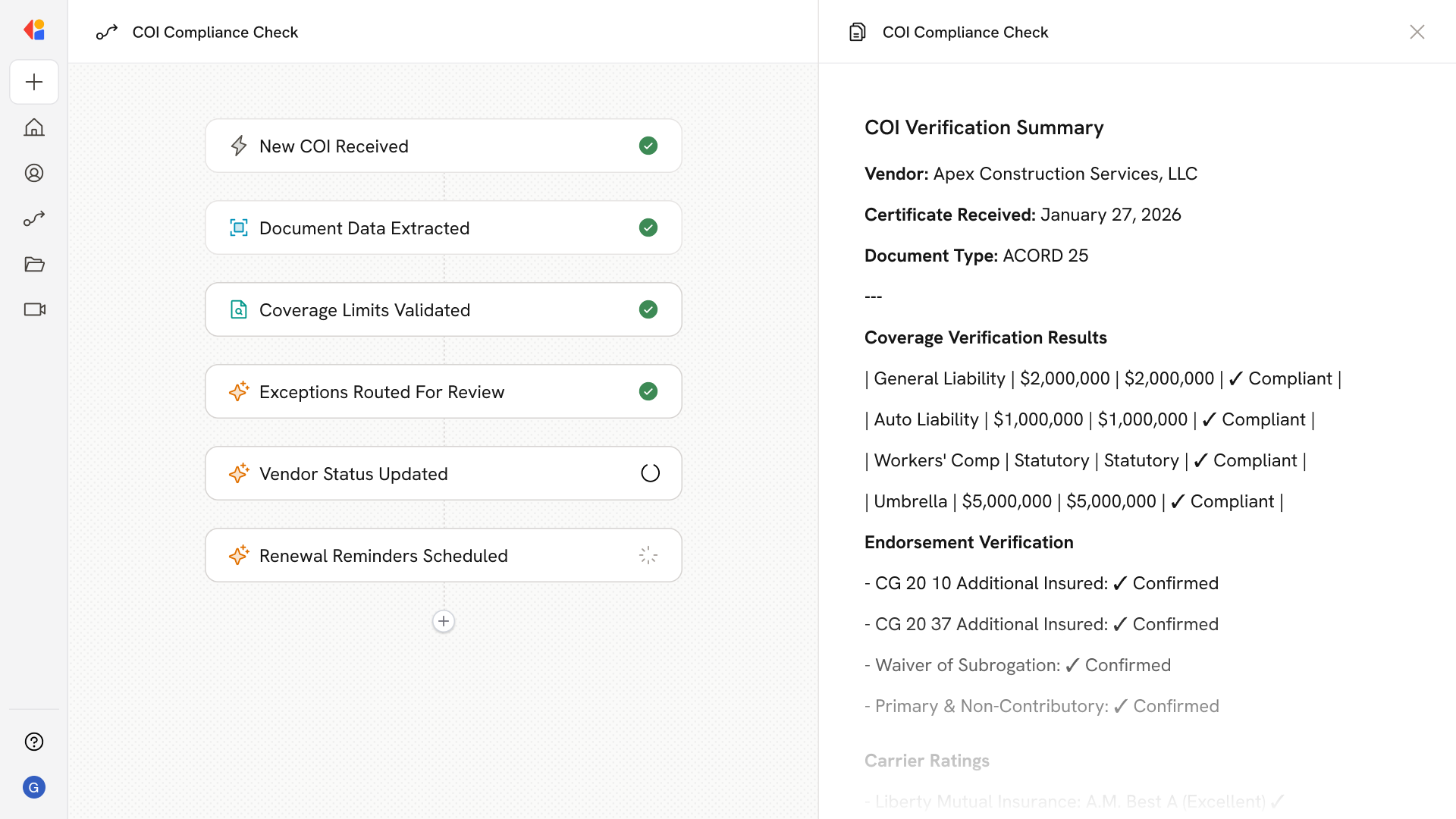Click the document icon beside the panel title
This screenshot has width=1456, height=819.
pyautogui.click(x=857, y=32)
